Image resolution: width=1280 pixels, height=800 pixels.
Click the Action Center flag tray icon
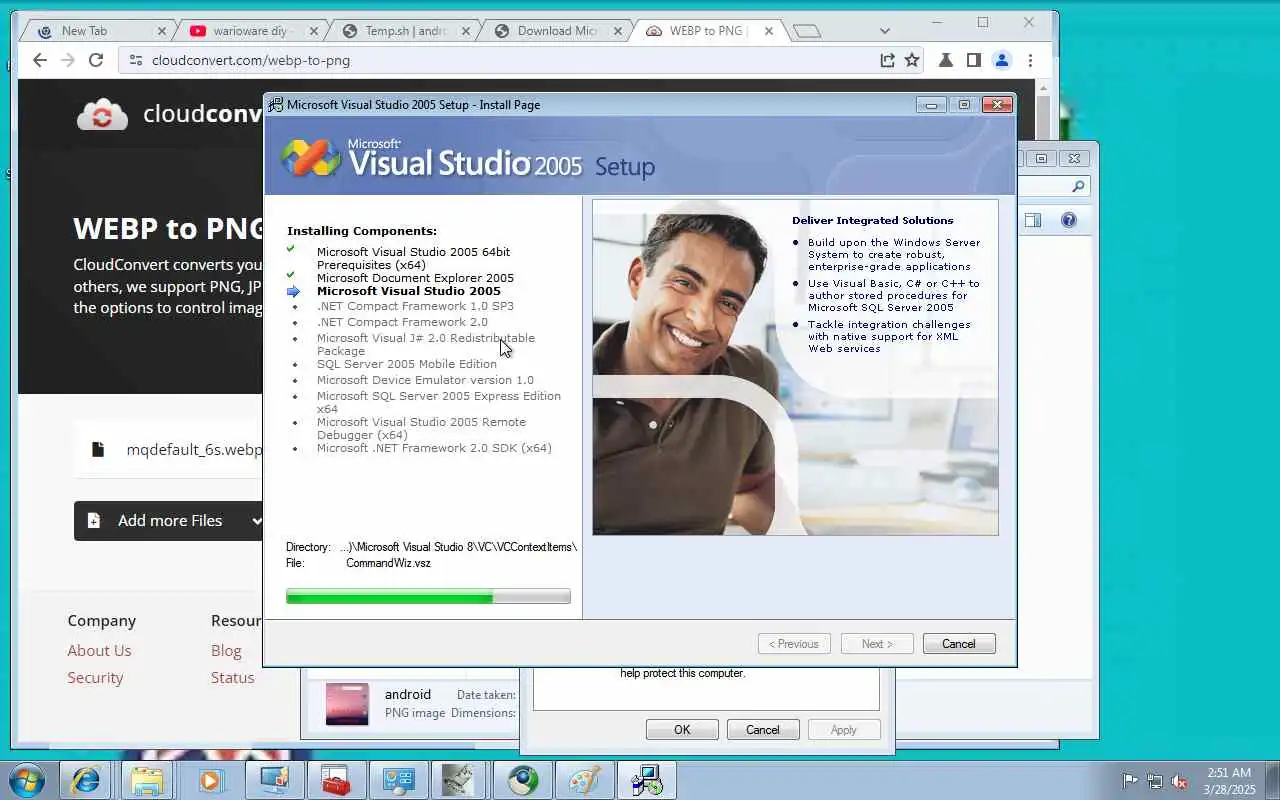[1131, 781]
